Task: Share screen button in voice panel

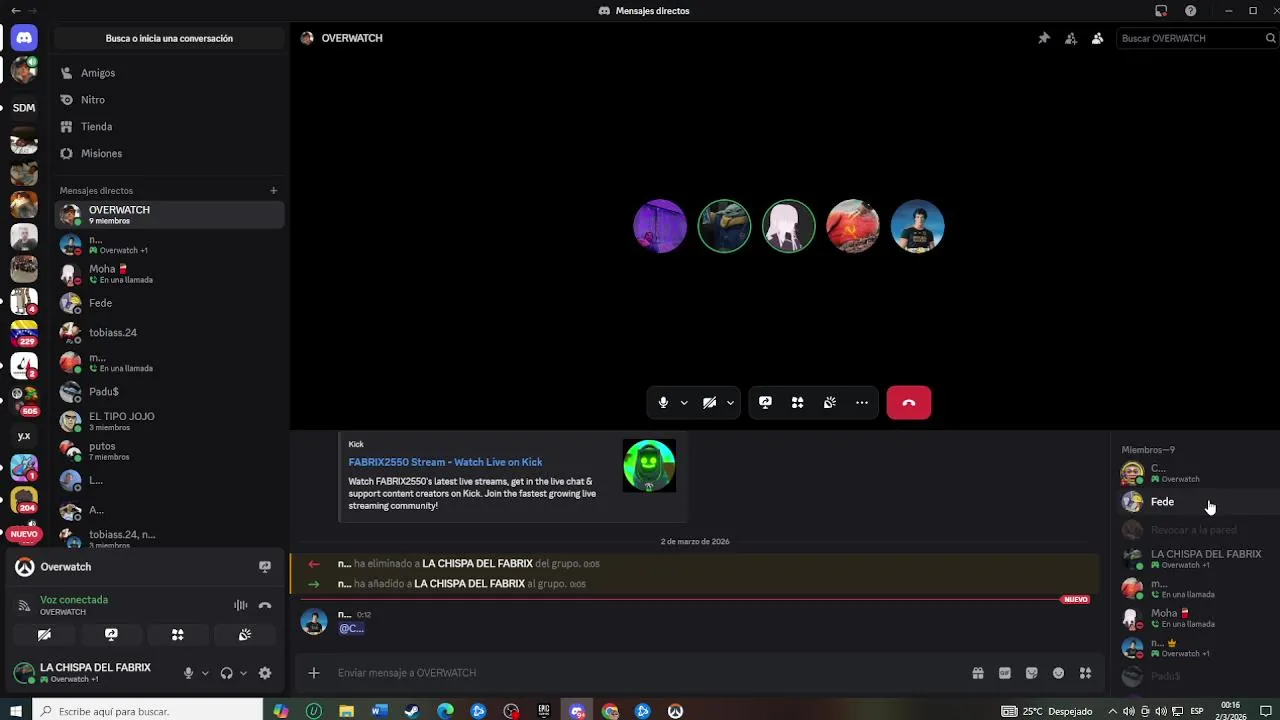Action: click(x=111, y=635)
